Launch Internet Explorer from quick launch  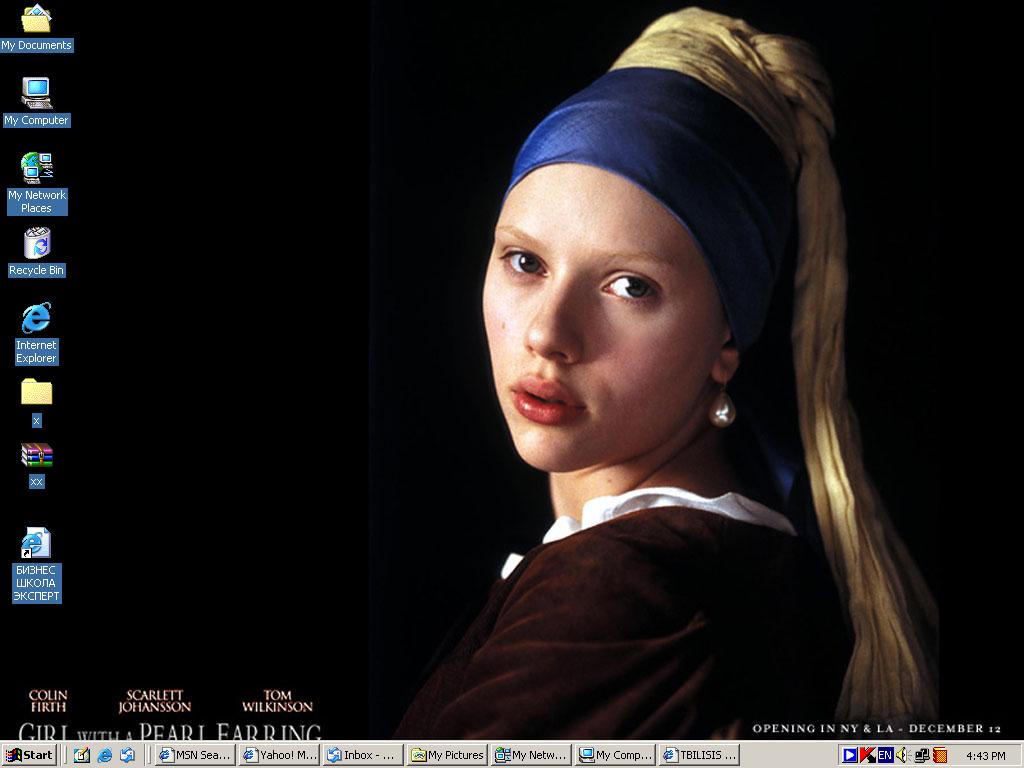pyautogui.click(x=104, y=755)
